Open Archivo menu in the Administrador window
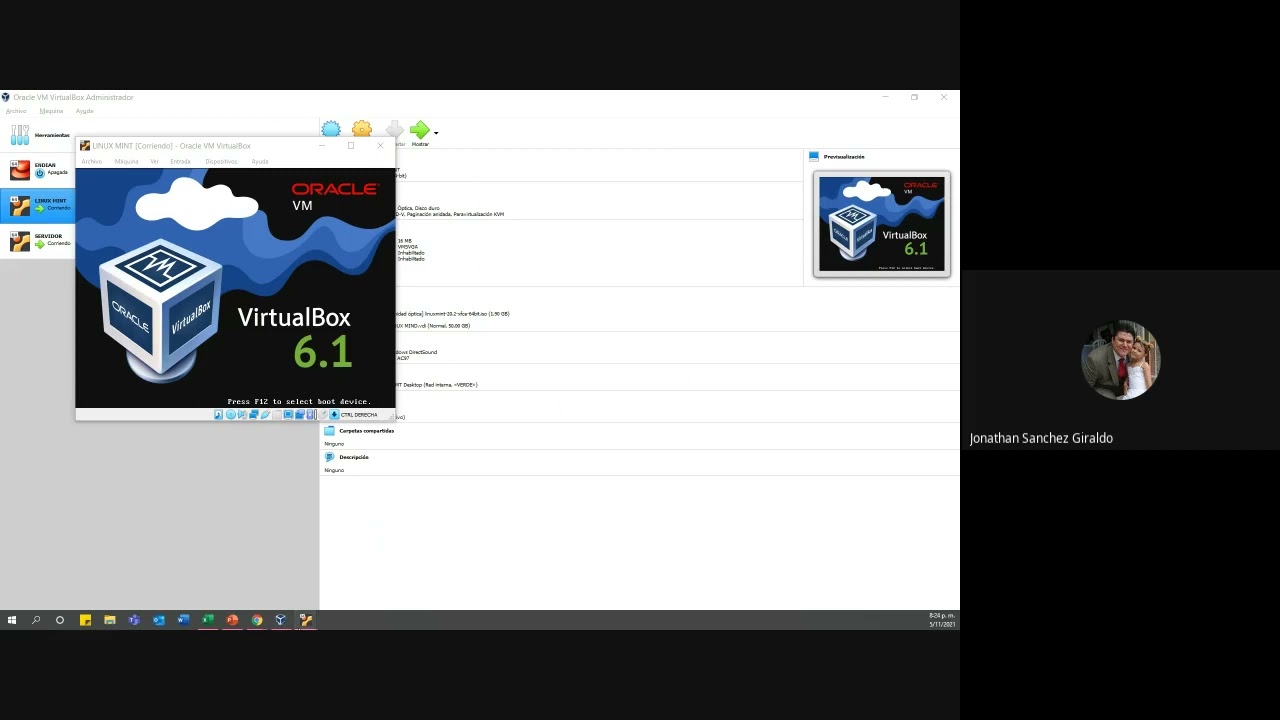The image size is (1280, 720). tap(16, 111)
